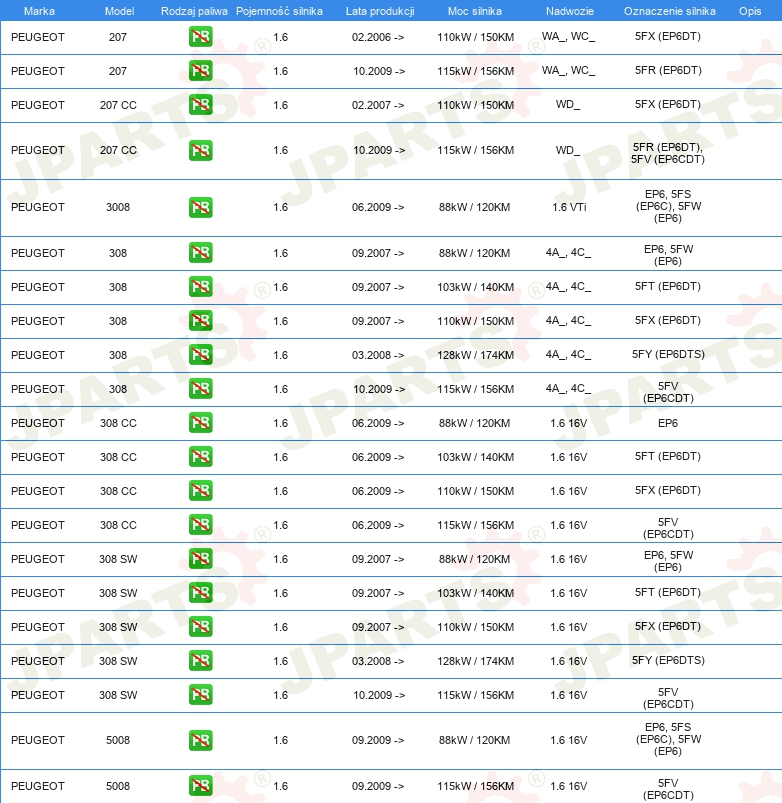Screen dimensions: 782x803
Task: Select engine code cell 5FR (EP6DT), 5FV (EP6CDT)
Action: click(668, 153)
